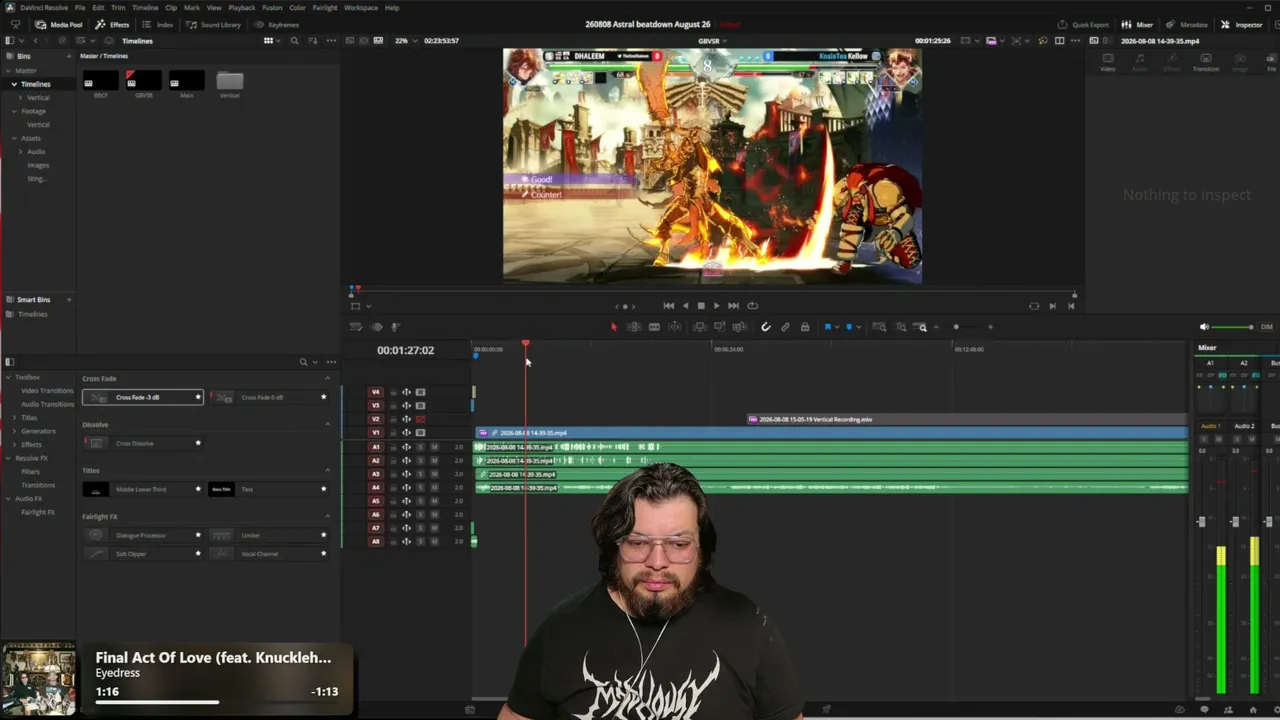Screen dimensions: 1280x720
Task: Open the Keyframes panel
Action: point(277,24)
